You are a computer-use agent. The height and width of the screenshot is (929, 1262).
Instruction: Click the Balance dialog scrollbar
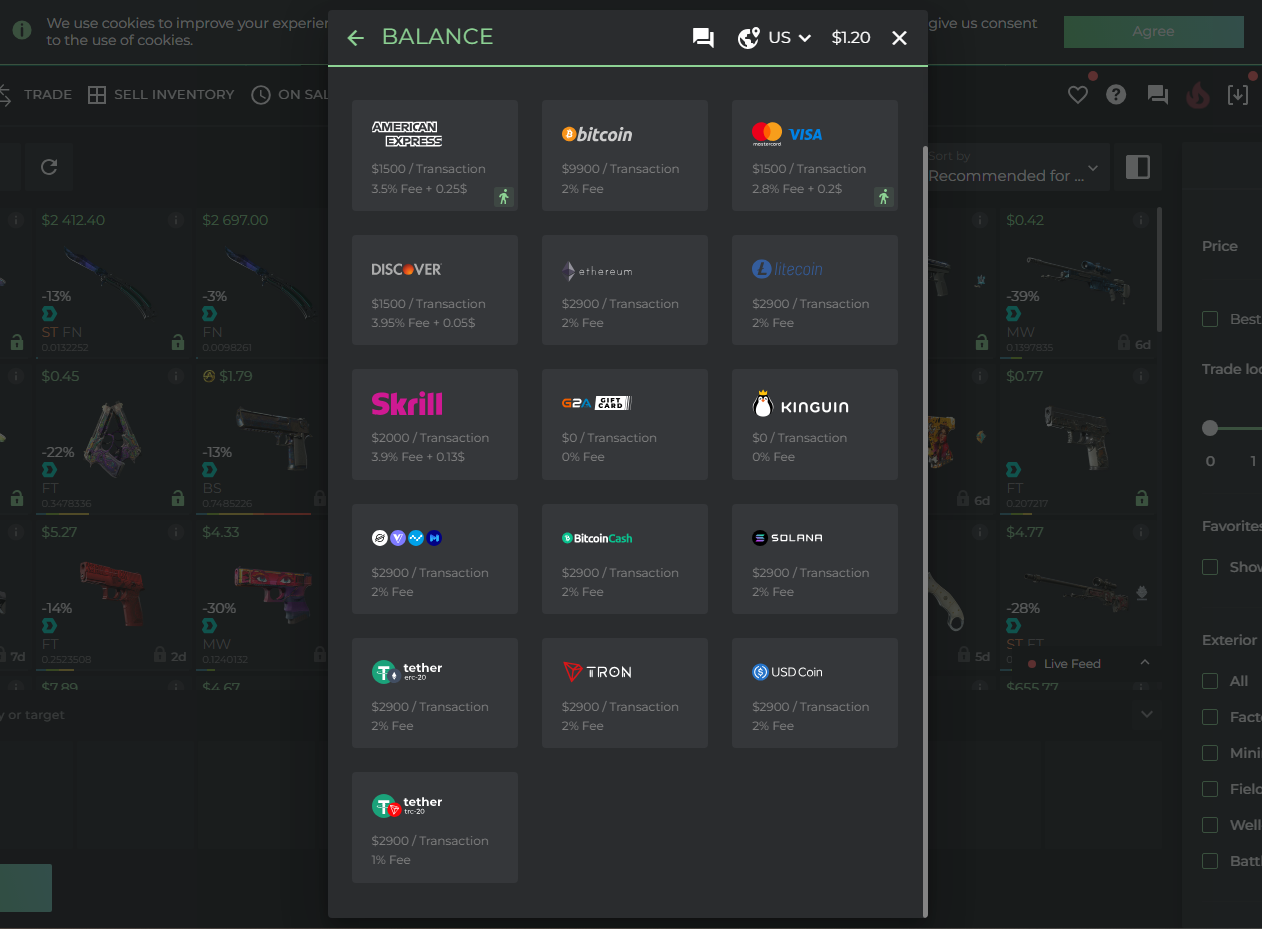click(925, 530)
